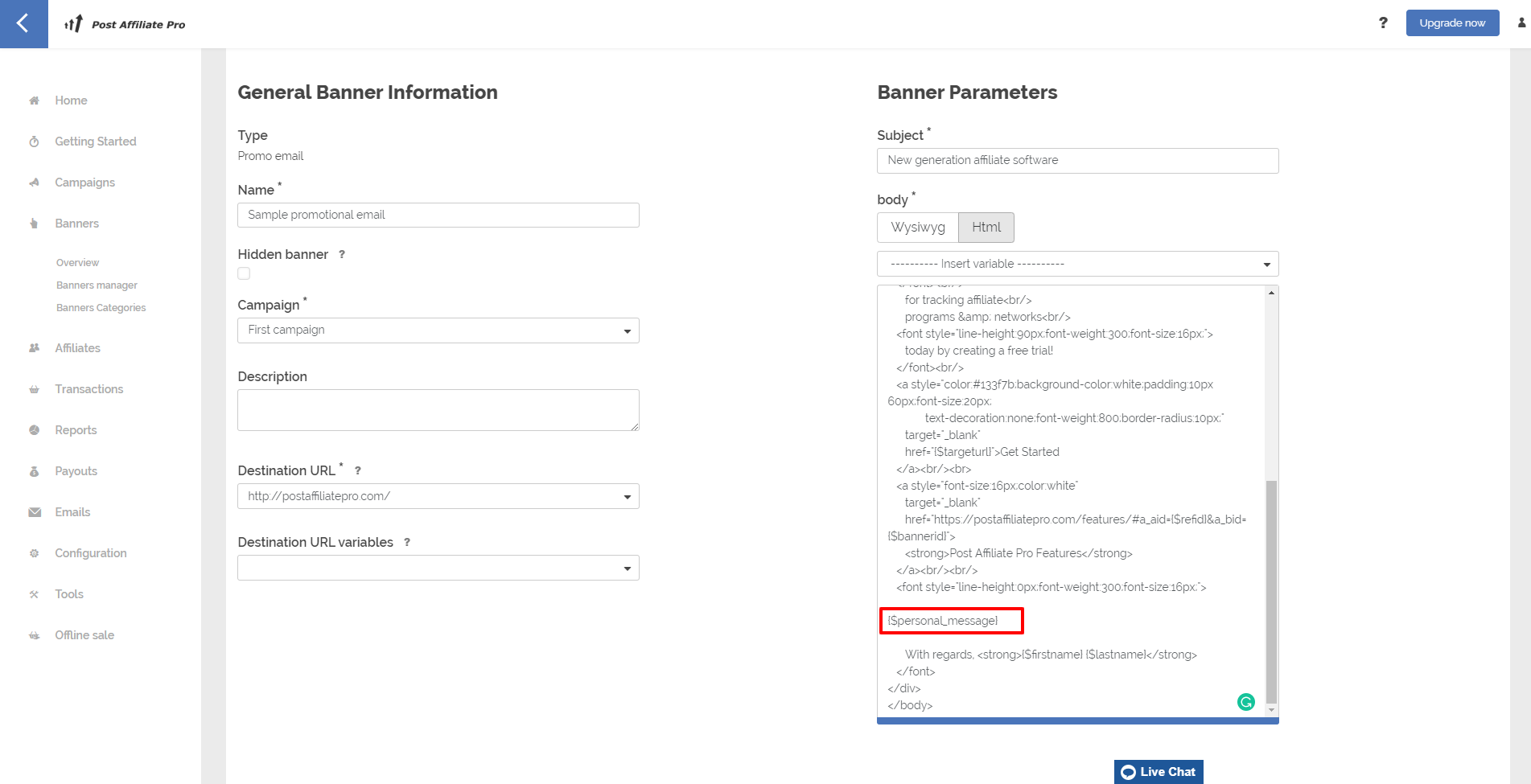Click the Getting Started stopwatch icon

(x=34, y=142)
